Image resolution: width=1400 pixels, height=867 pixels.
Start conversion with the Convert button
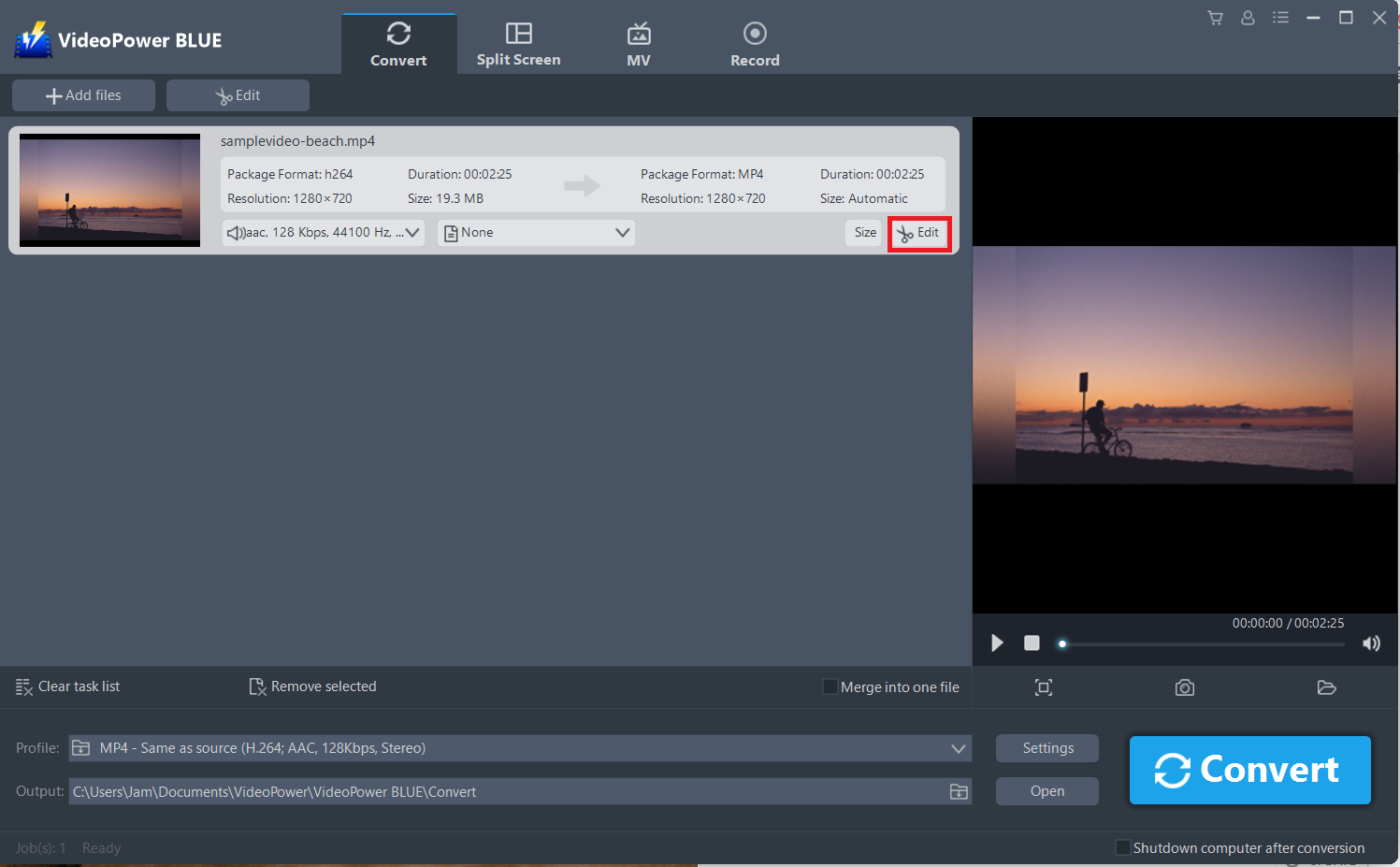pyautogui.click(x=1249, y=770)
